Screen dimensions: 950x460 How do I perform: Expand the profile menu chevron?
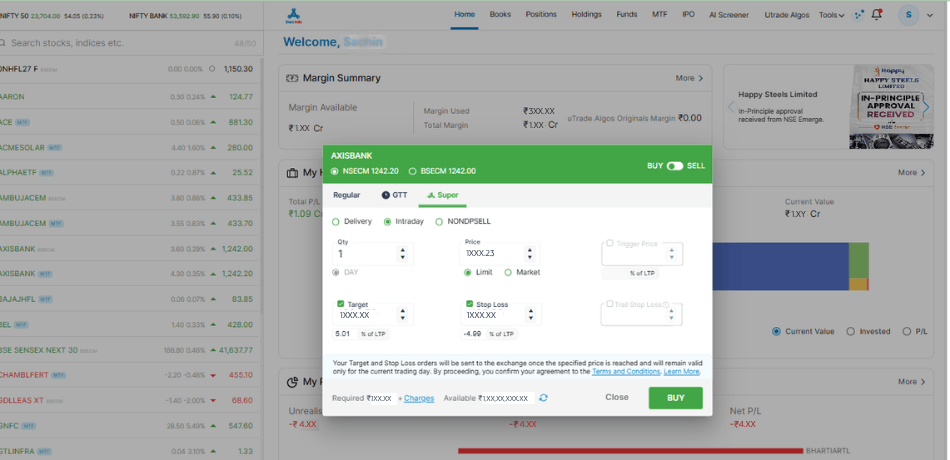(930, 15)
